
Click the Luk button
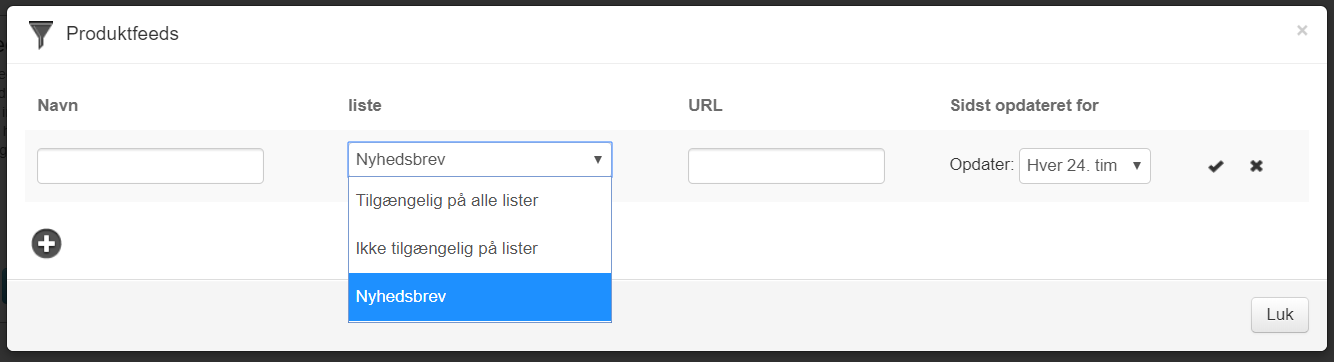(x=1280, y=314)
